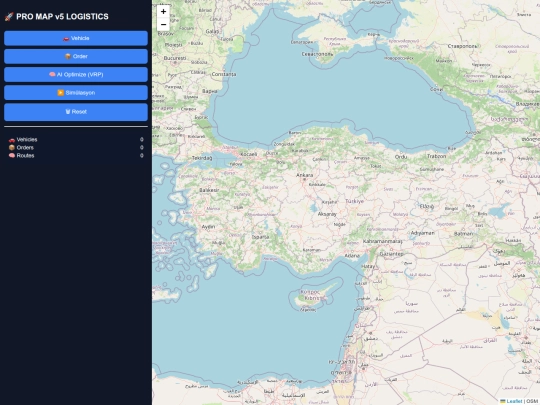Click Adana on the map

click(352, 256)
